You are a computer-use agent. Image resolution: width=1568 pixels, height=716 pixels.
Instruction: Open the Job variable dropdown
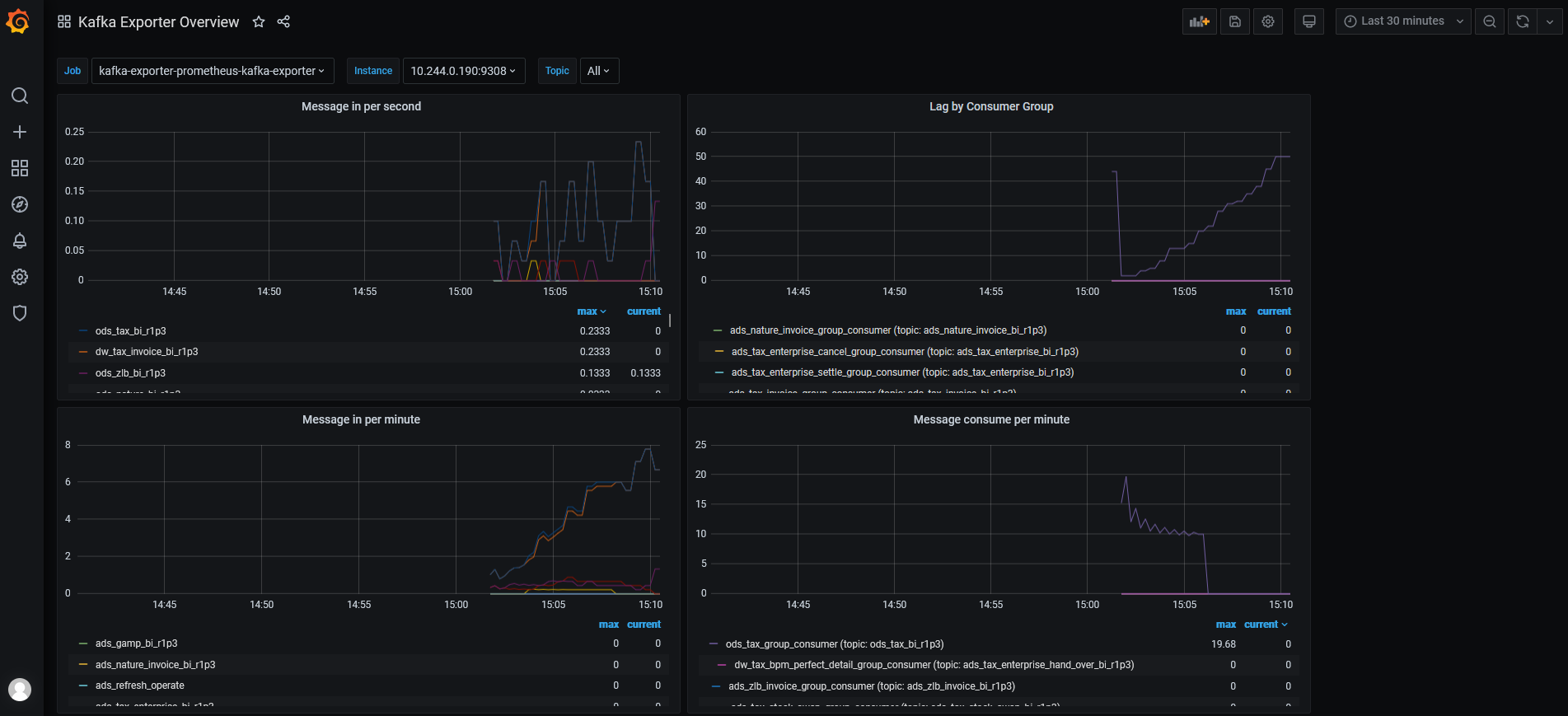tap(213, 71)
